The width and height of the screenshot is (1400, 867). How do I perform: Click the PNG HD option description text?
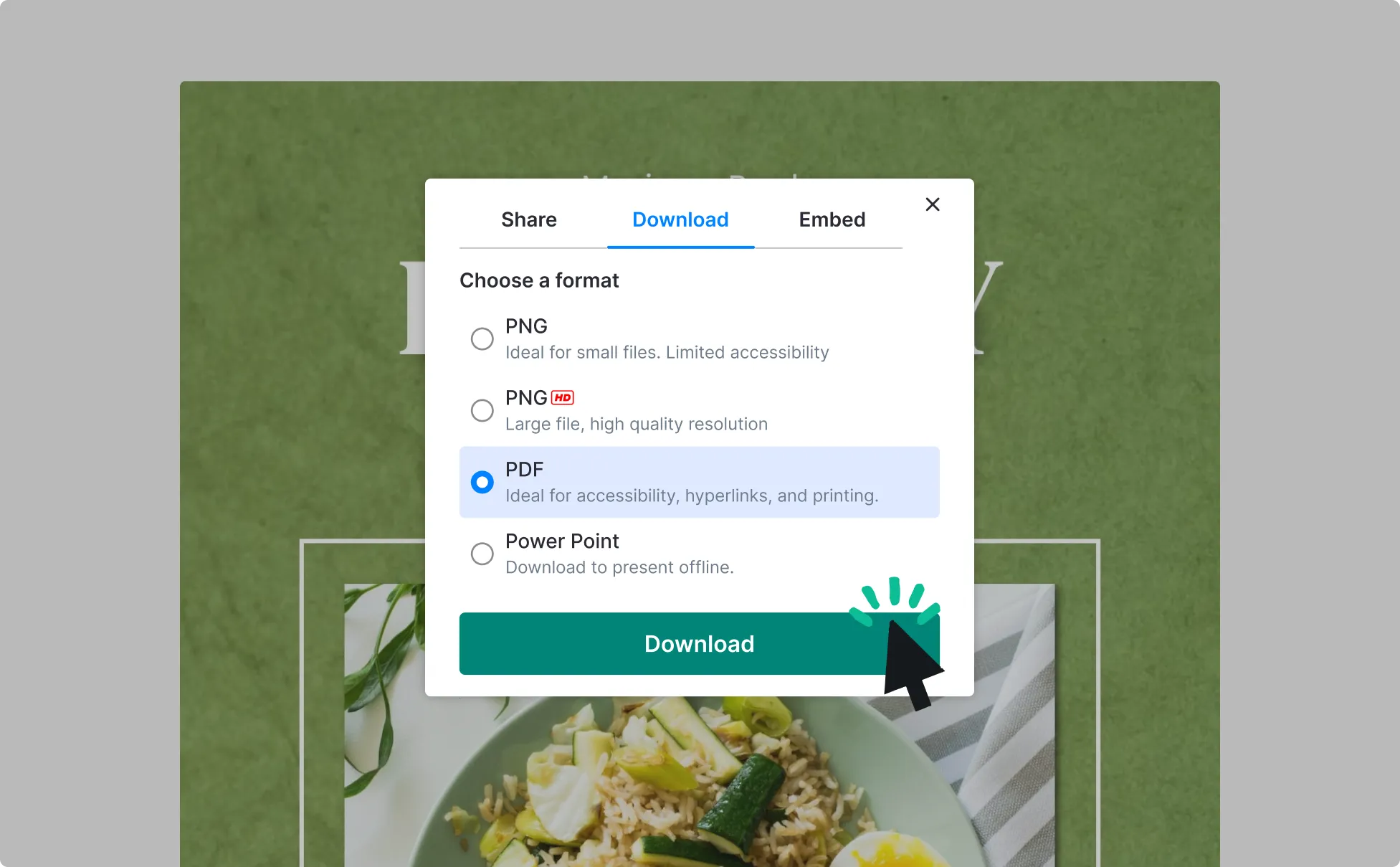(638, 424)
